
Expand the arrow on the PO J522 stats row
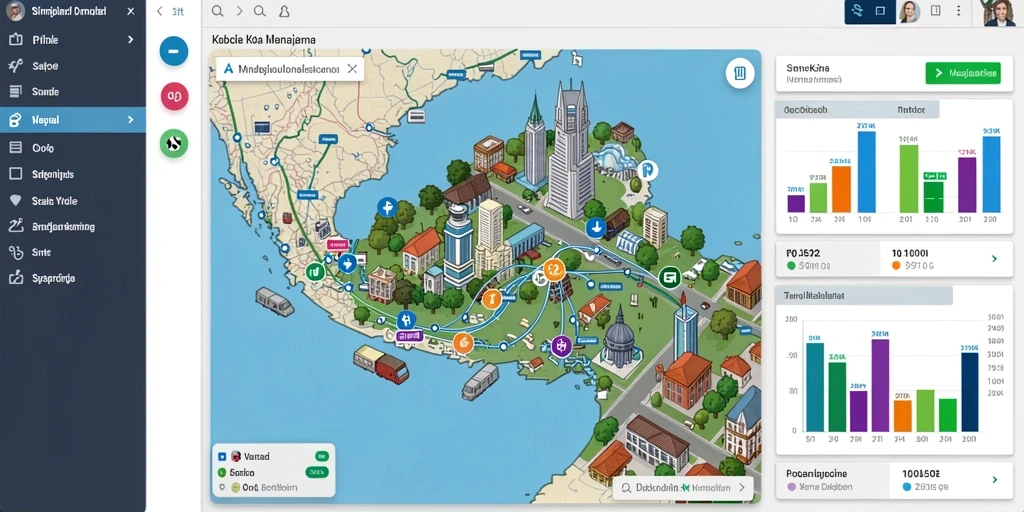995,259
